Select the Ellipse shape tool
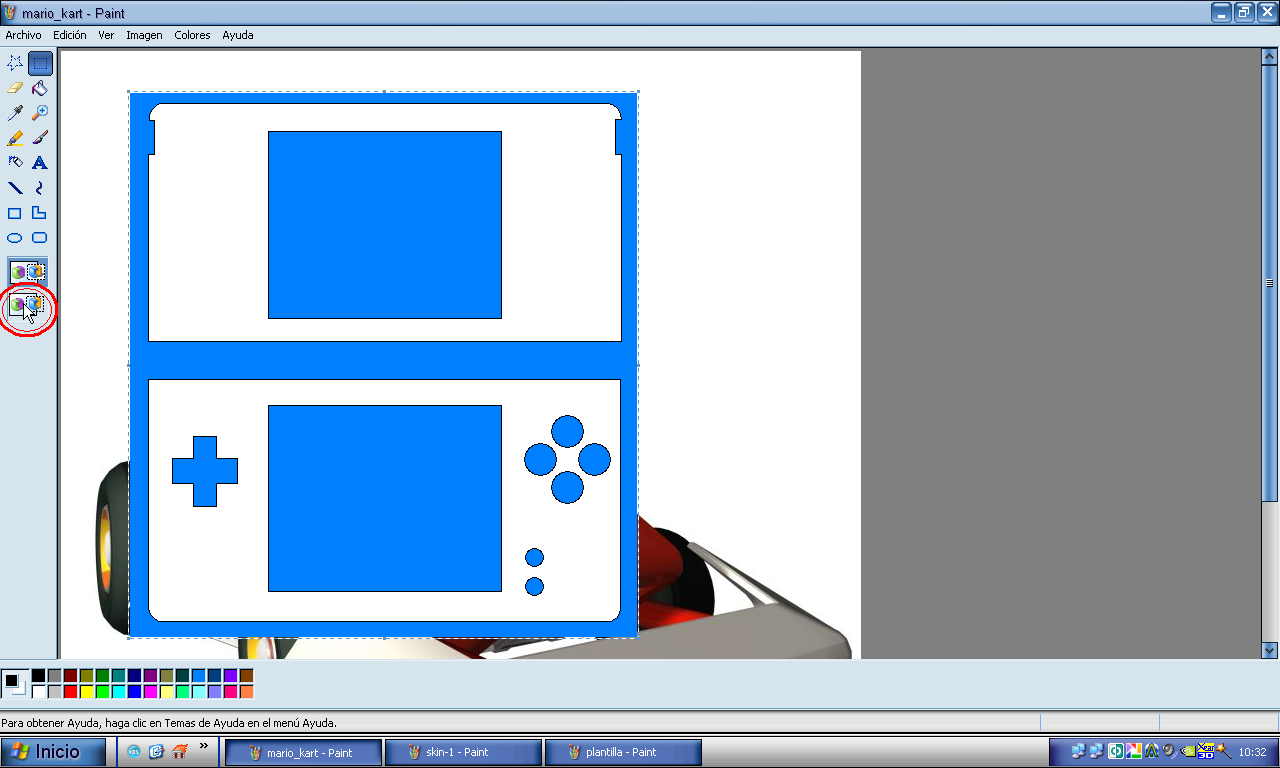 click(15, 238)
